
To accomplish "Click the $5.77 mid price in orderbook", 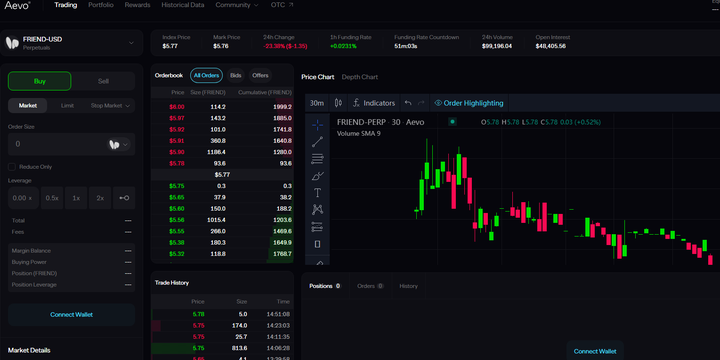I will 222,175.
